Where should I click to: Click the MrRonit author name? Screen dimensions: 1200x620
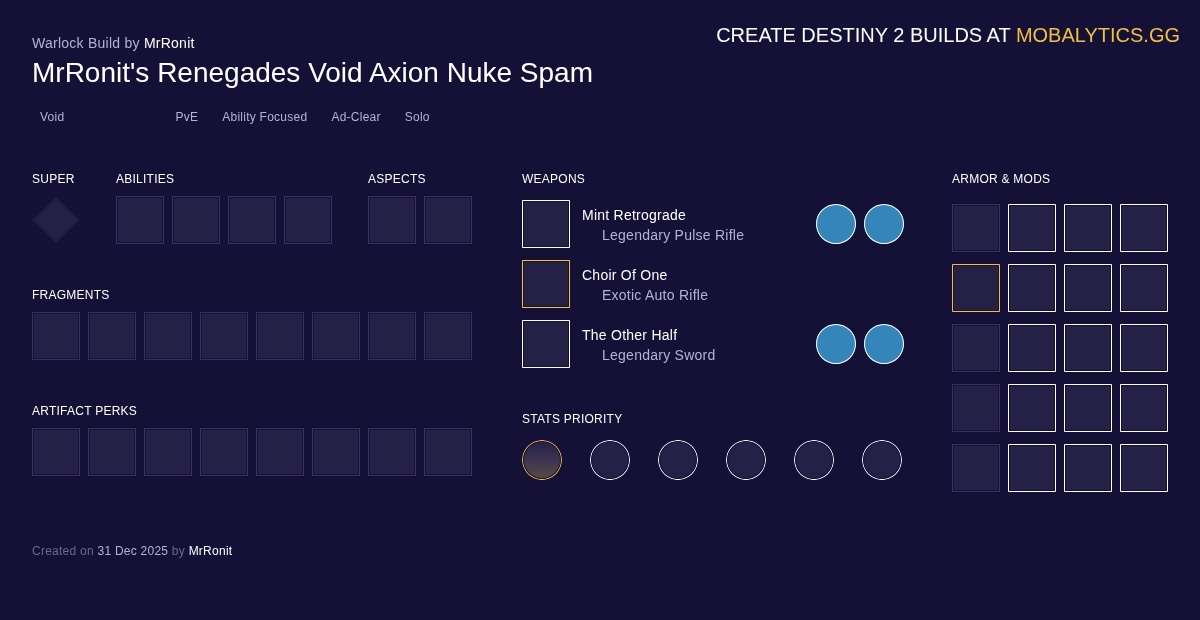(x=169, y=43)
